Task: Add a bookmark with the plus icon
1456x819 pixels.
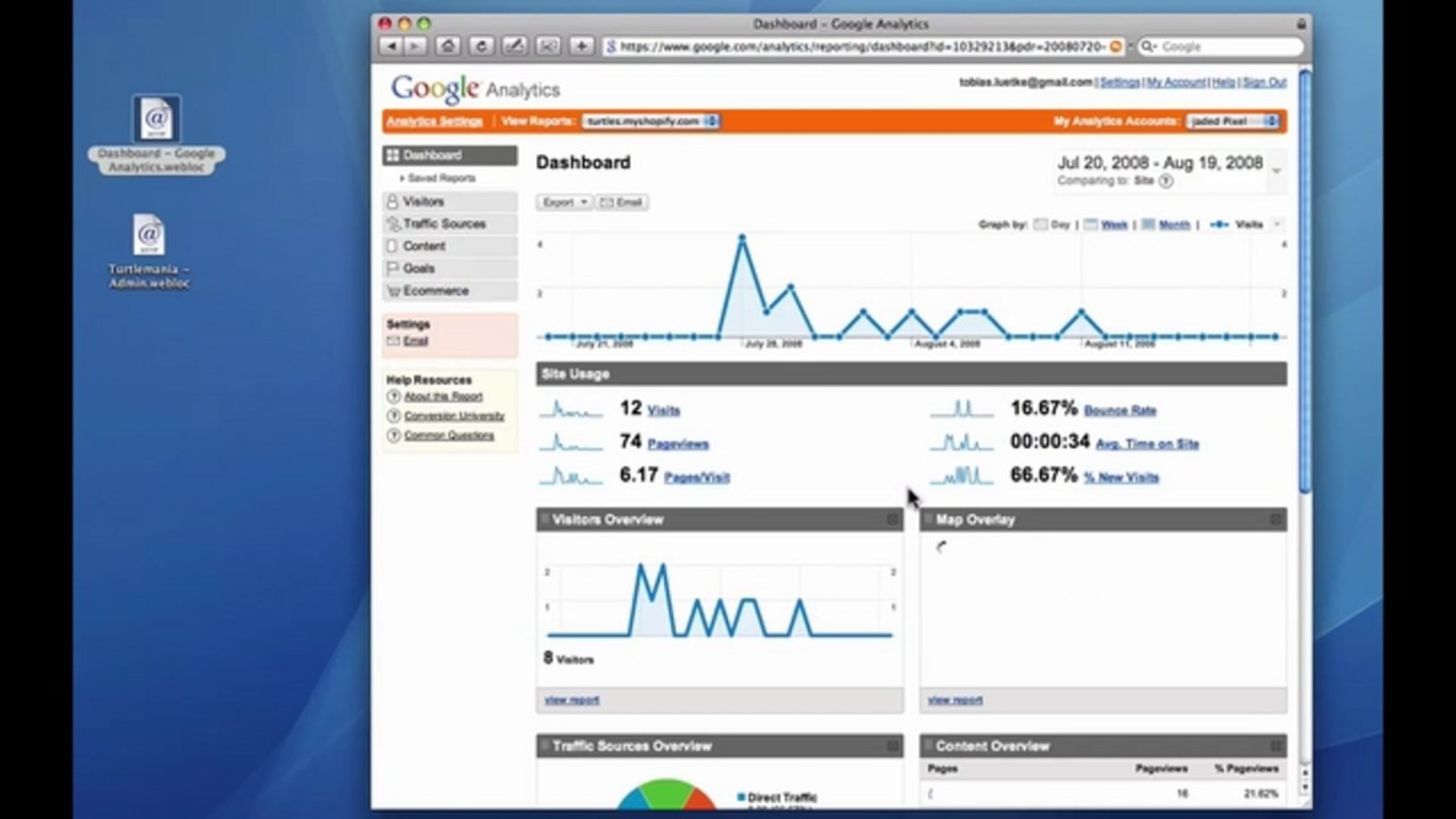Action: coord(581,46)
